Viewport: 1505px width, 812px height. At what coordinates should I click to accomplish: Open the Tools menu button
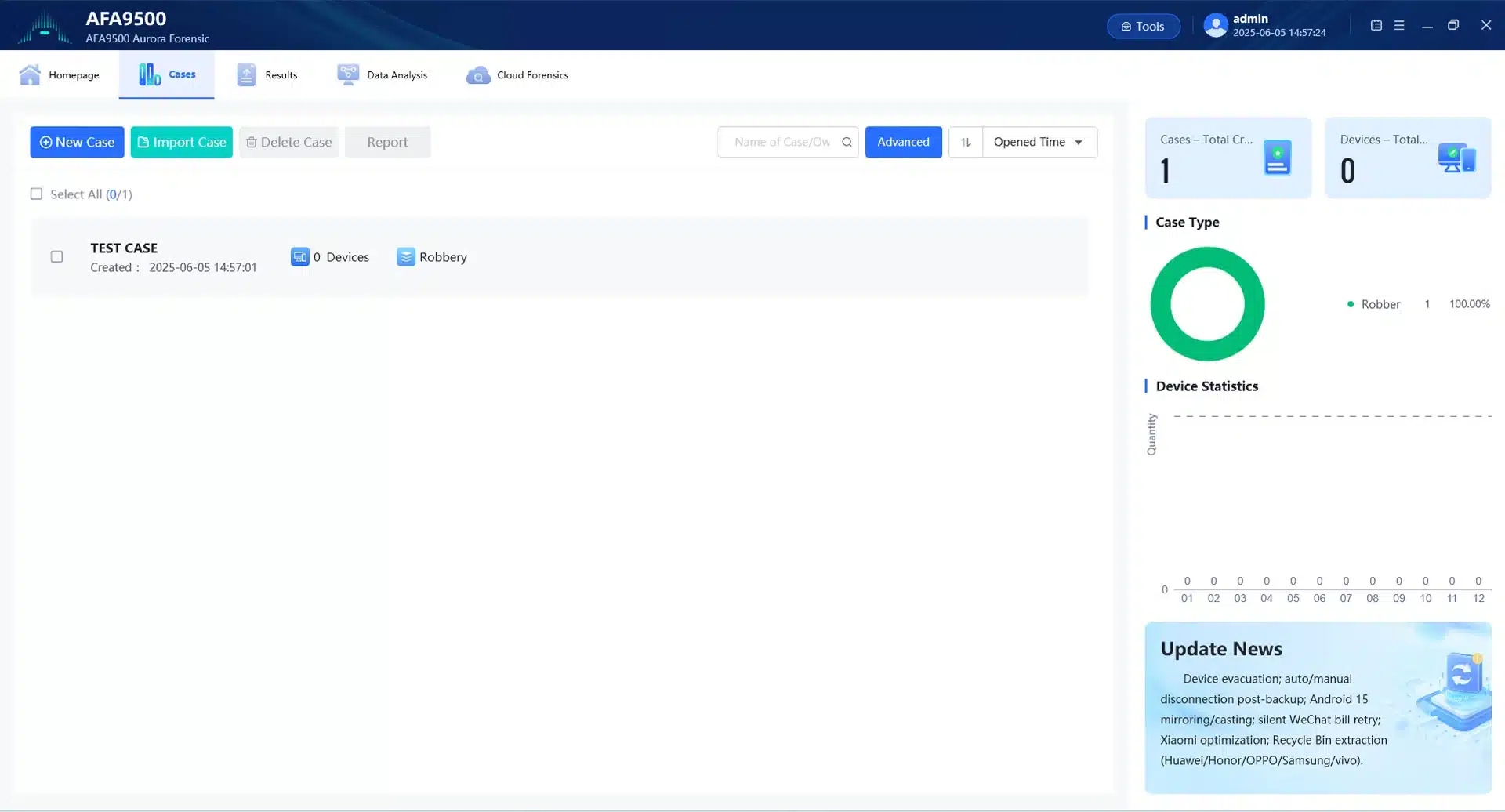click(x=1143, y=26)
